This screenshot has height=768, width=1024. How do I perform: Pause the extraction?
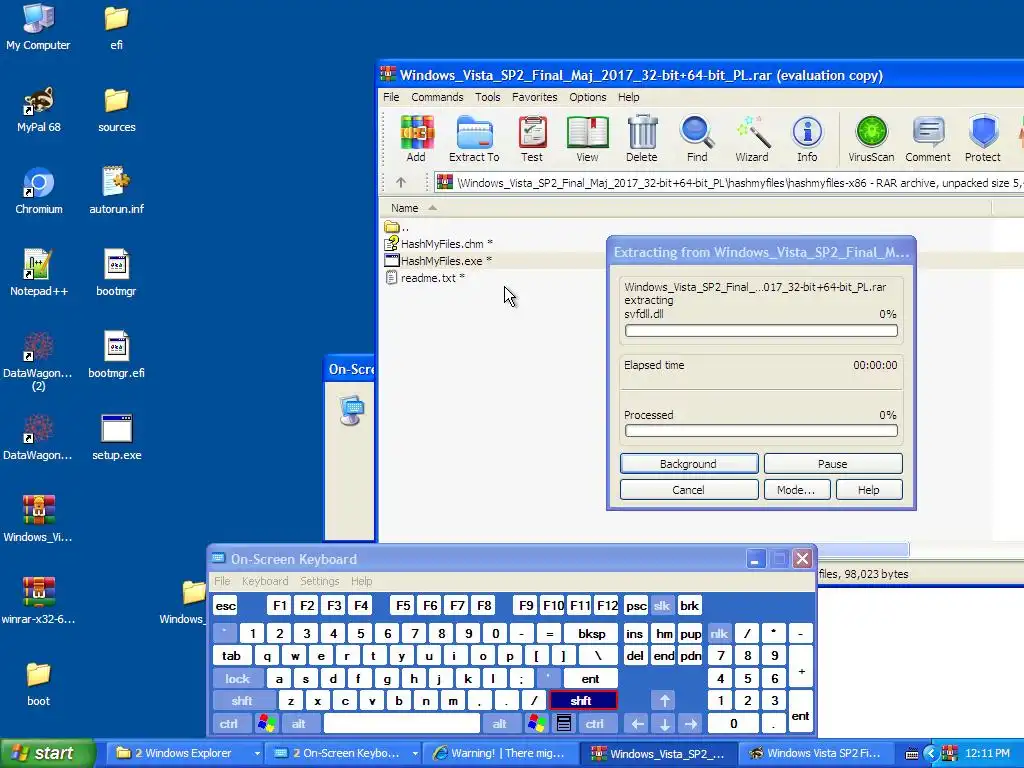(x=833, y=464)
